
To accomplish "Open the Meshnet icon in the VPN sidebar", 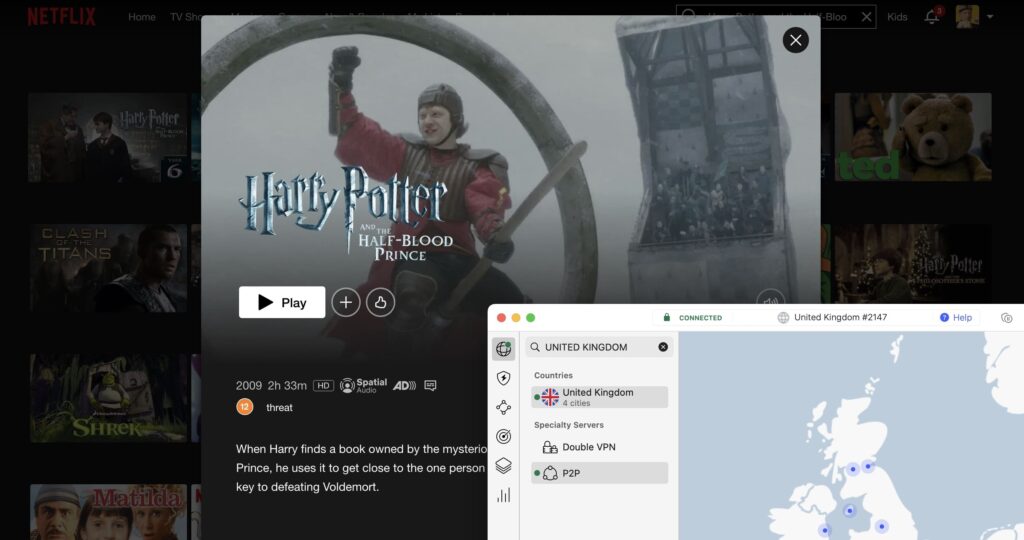I will pyautogui.click(x=504, y=407).
